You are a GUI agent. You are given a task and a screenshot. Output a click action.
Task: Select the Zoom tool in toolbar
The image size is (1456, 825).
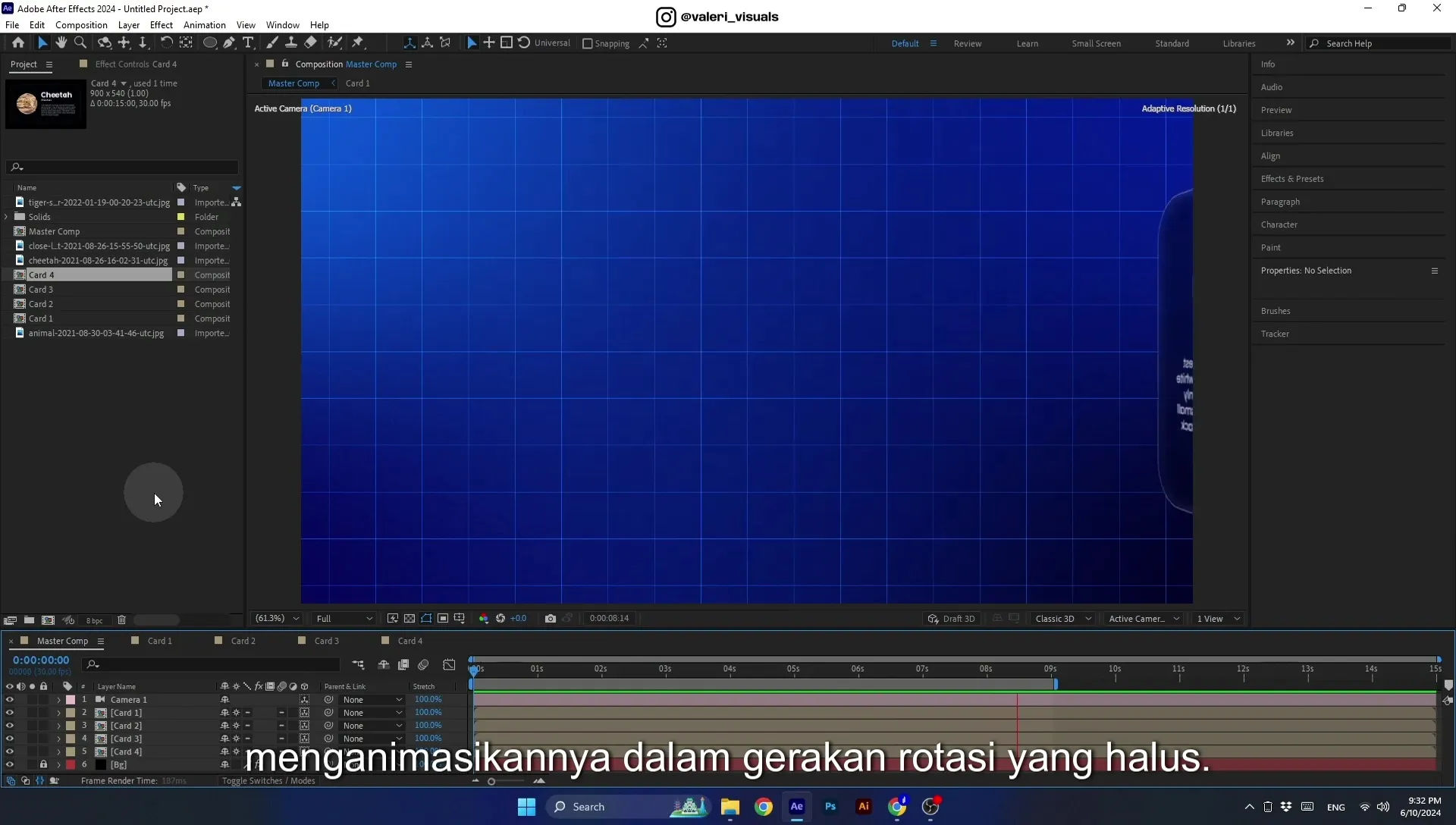(80, 43)
